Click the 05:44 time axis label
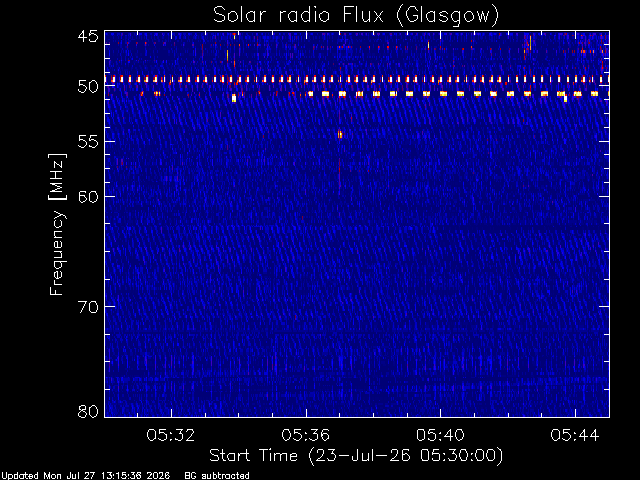The height and width of the screenshot is (480, 640). pos(575,435)
